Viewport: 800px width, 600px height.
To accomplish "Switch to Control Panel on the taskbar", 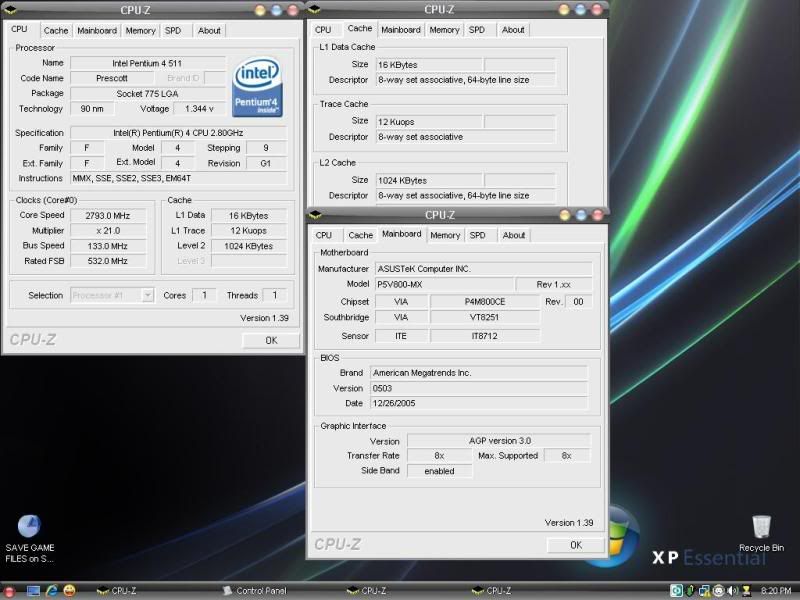I will pyautogui.click(x=255, y=591).
